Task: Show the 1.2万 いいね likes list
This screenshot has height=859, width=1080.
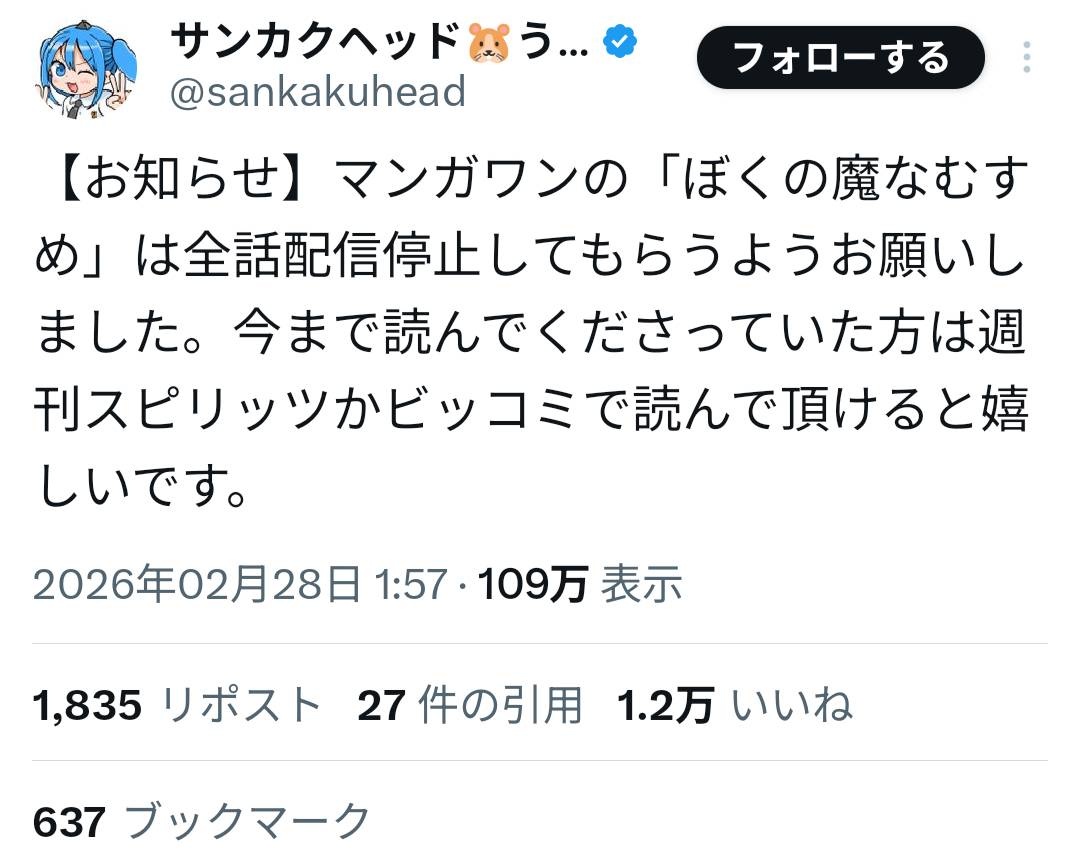Action: click(735, 706)
